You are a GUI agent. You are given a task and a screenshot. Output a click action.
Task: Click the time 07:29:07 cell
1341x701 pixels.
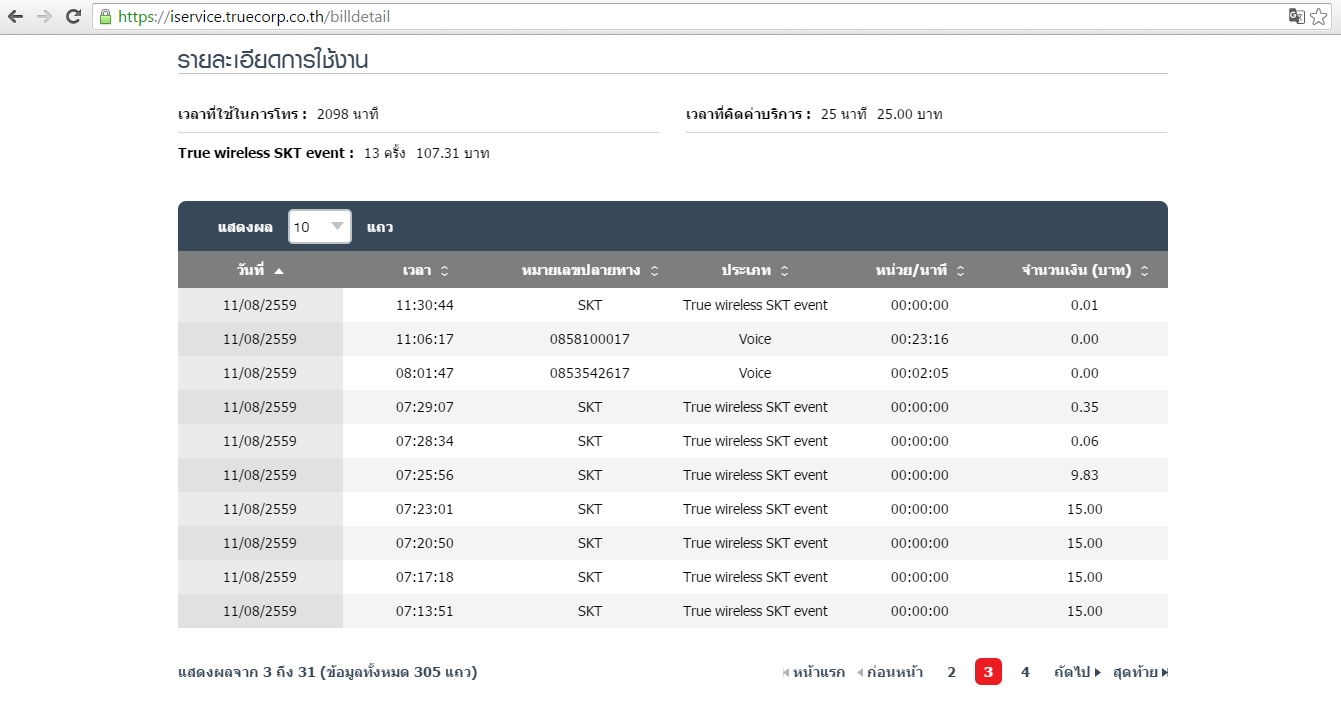click(x=425, y=407)
